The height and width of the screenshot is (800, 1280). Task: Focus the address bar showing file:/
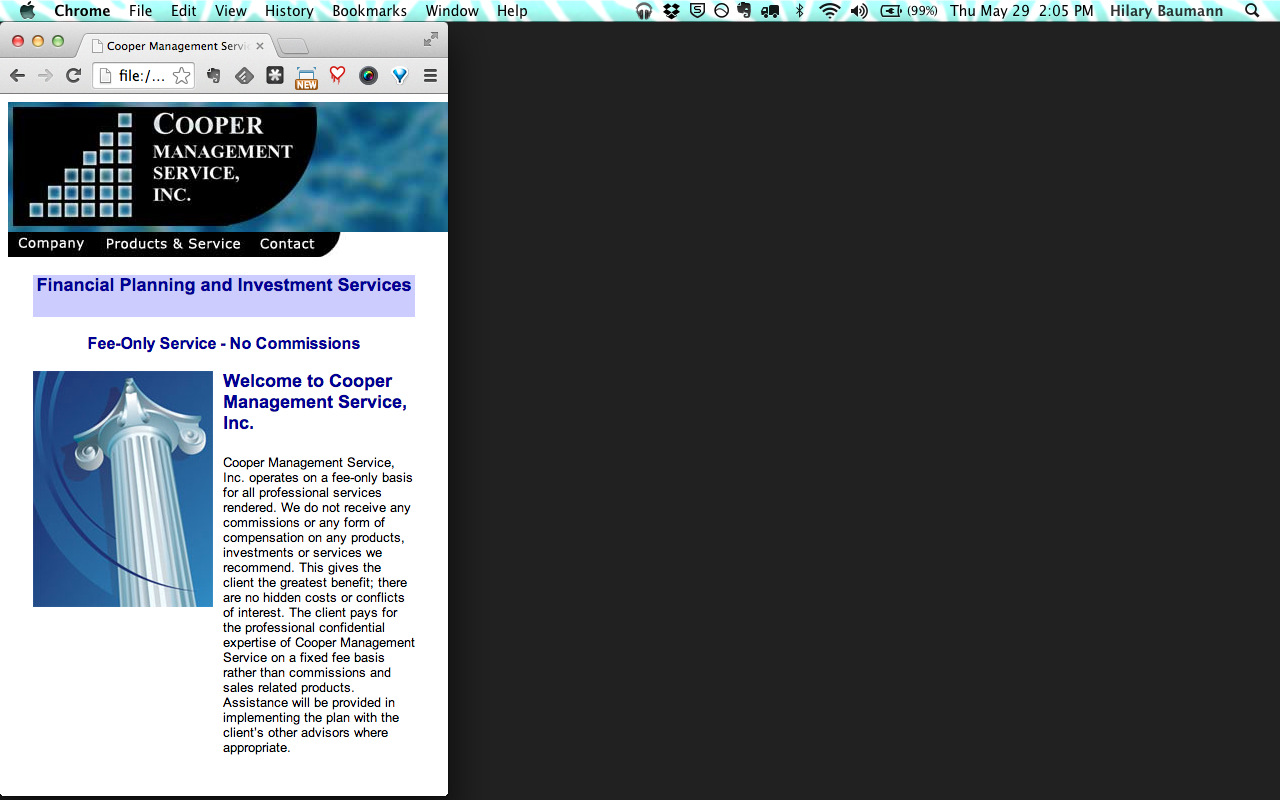pyautogui.click(x=143, y=76)
